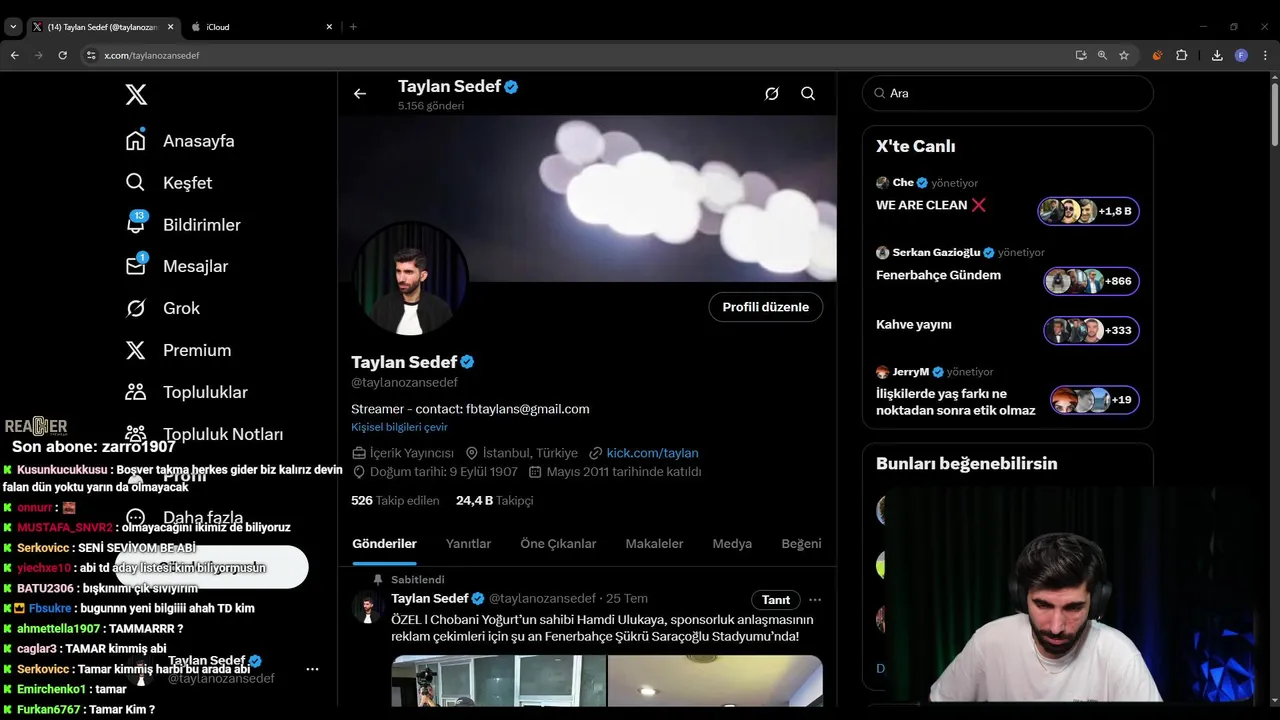Image resolution: width=1280 pixels, height=720 pixels.
Task: Click the Bildirimler bell icon
Action: pyautogui.click(x=136, y=225)
